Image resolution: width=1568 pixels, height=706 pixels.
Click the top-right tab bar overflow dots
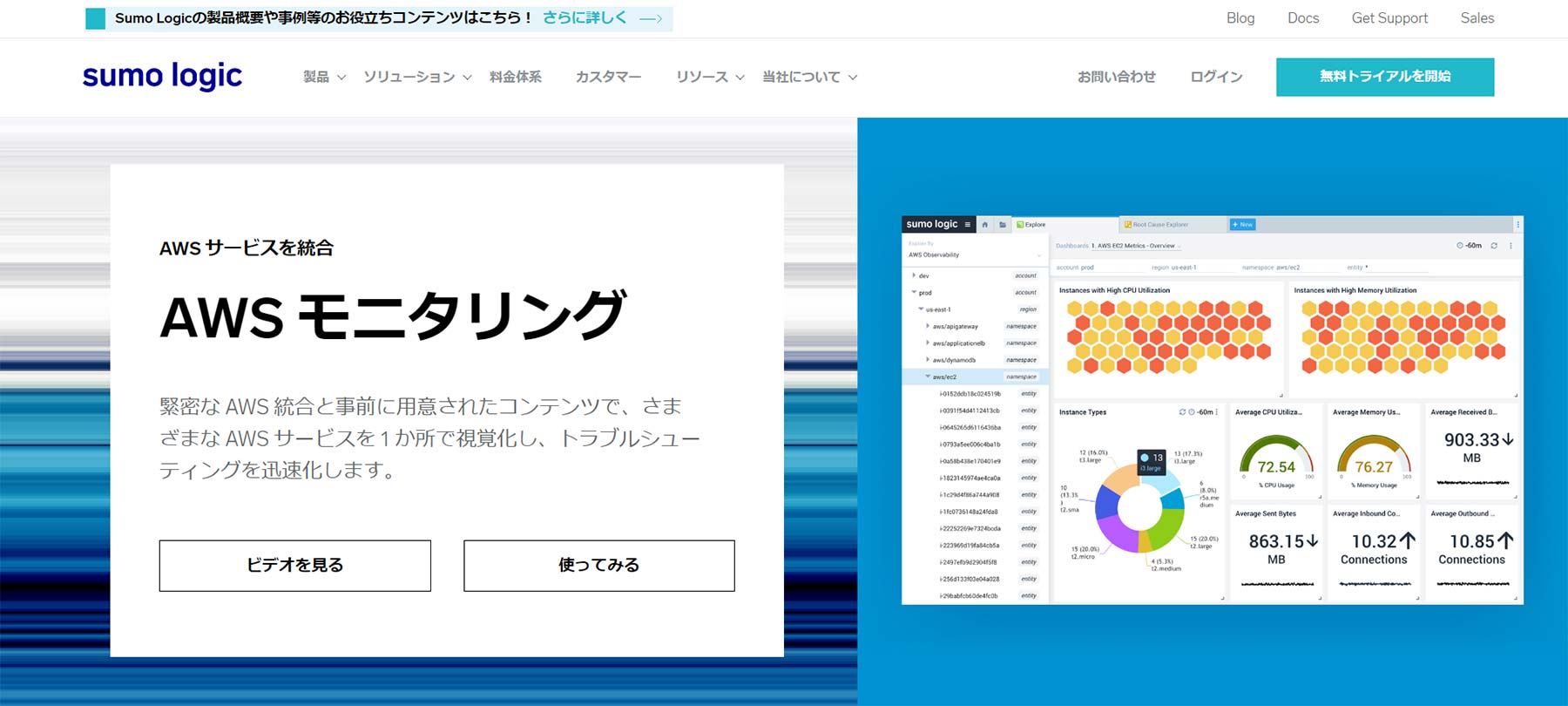pos(1517,225)
